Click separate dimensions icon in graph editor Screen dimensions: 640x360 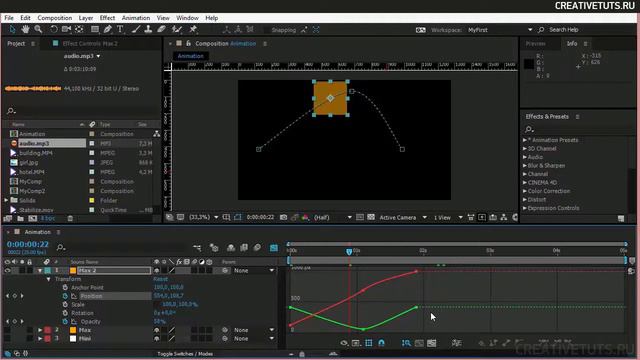pos(457,343)
